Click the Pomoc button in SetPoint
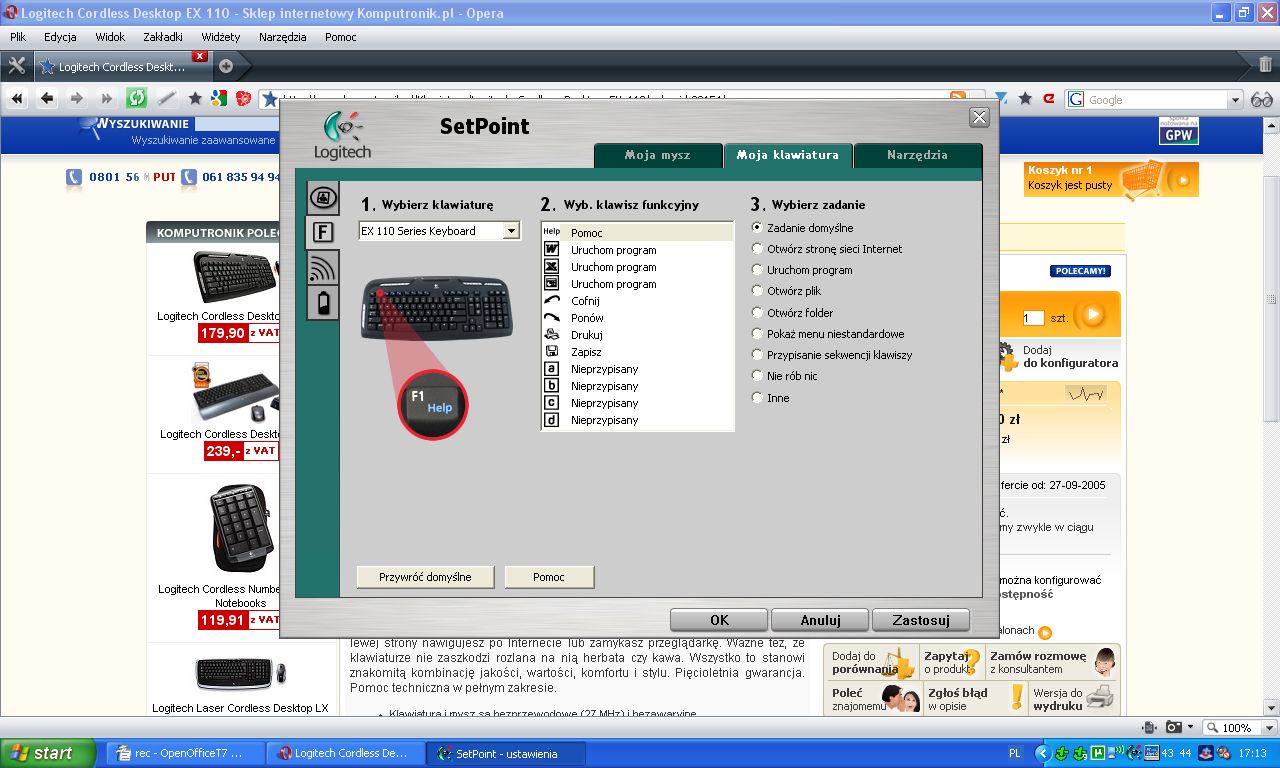 coord(549,577)
